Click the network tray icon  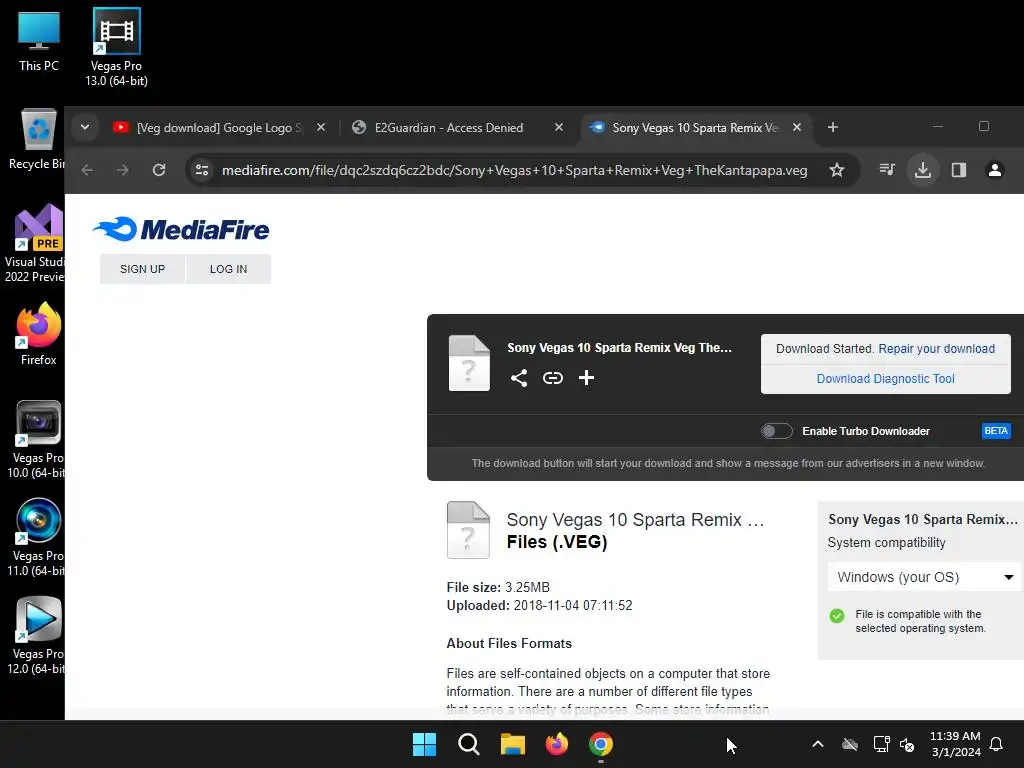click(x=882, y=744)
